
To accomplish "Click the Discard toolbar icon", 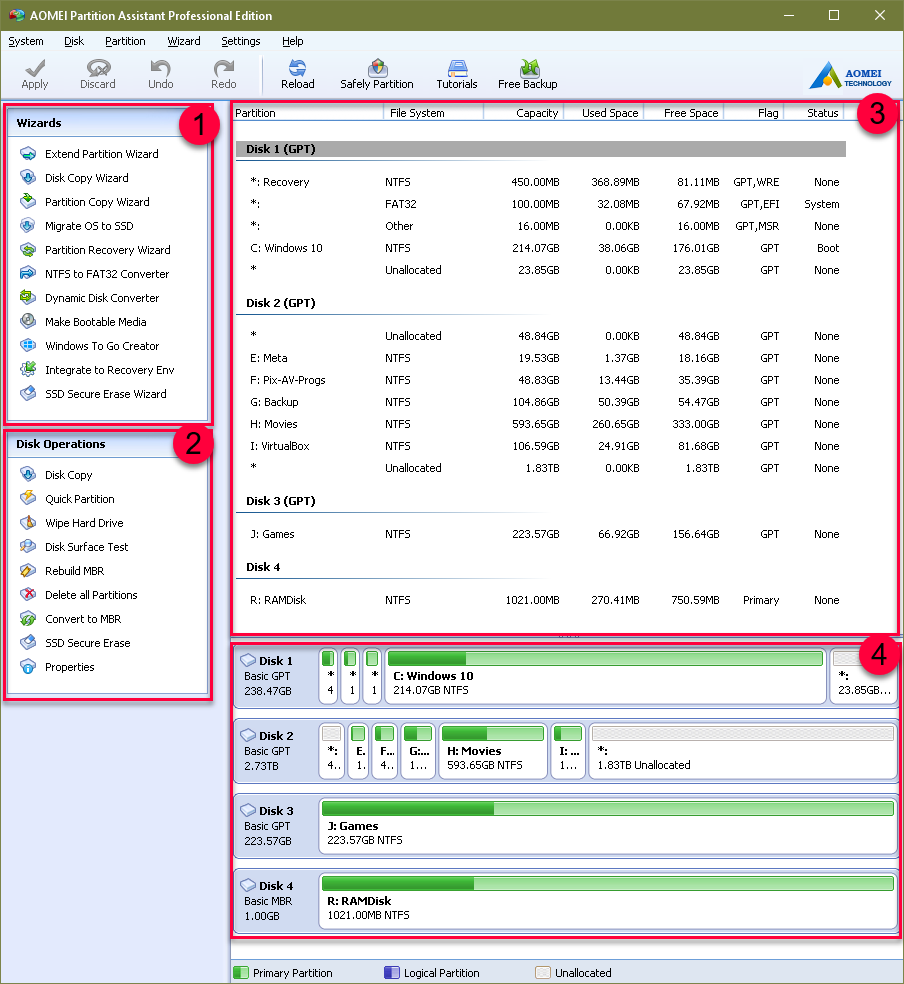I will pos(98,68).
